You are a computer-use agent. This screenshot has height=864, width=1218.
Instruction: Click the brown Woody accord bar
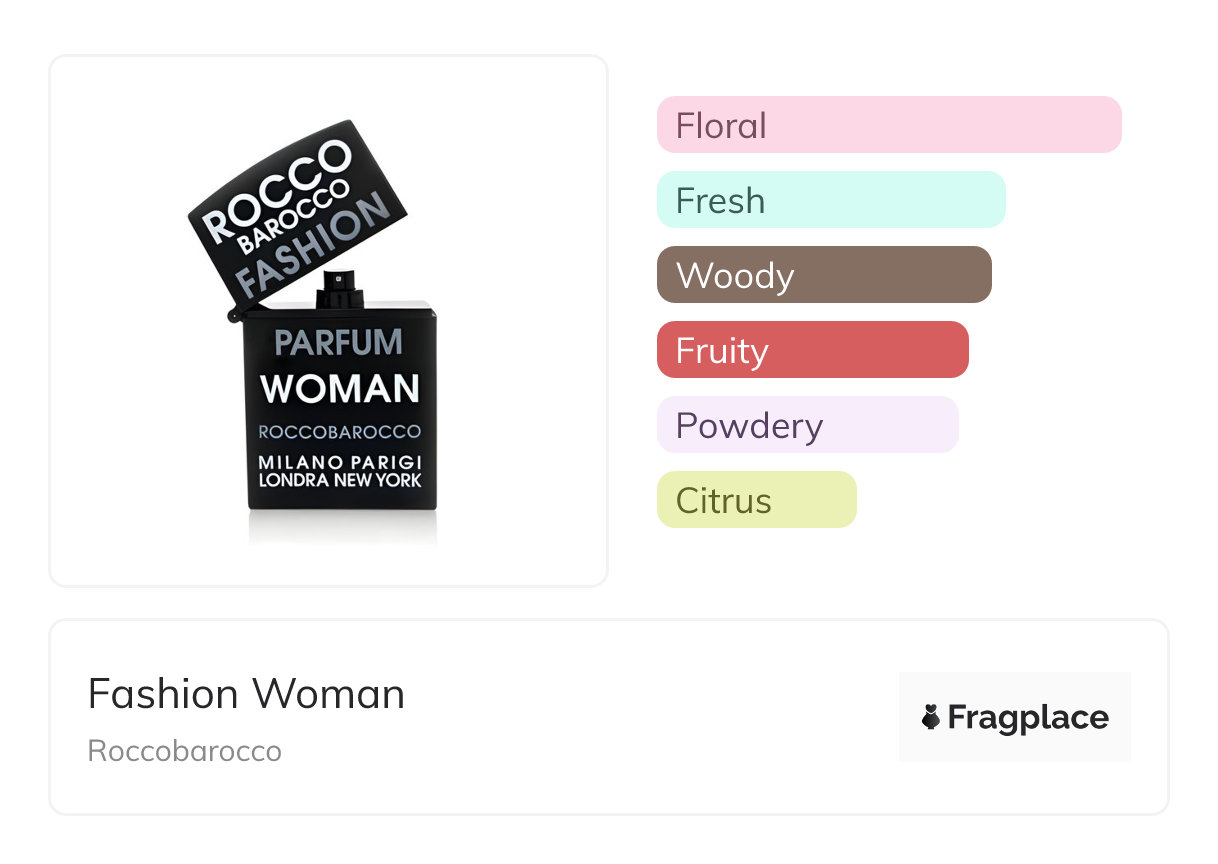pos(824,275)
